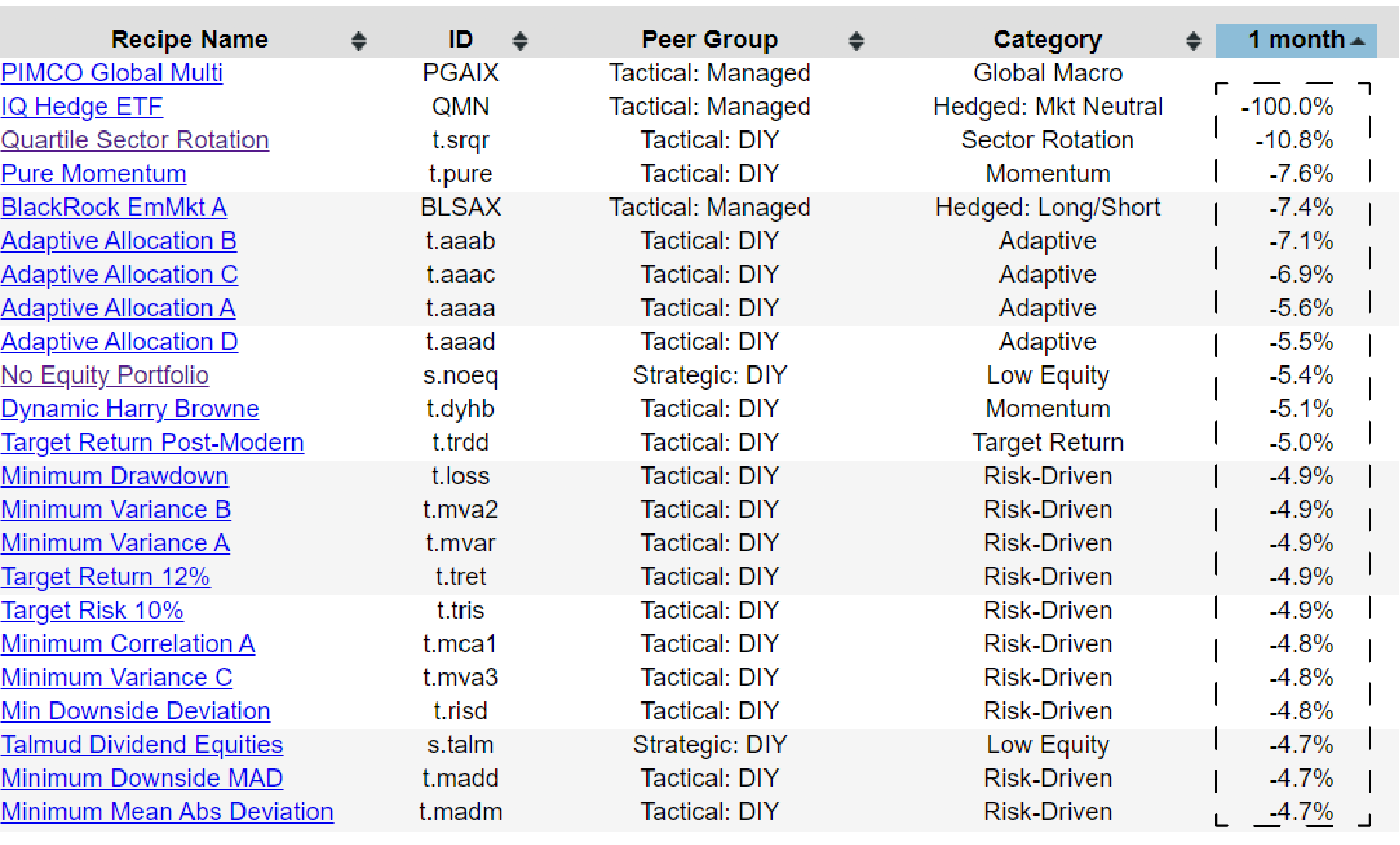
Task: Open BlackRock EmMkt A link
Action: click(x=114, y=207)
